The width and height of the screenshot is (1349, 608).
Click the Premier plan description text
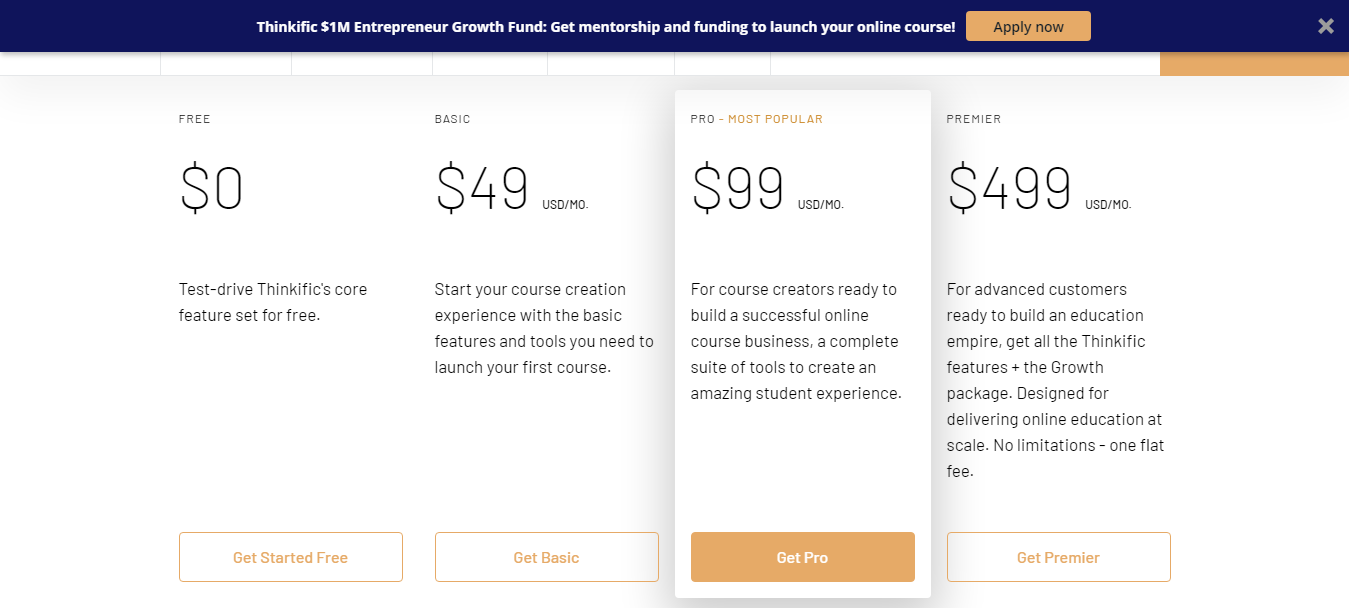coord(1055,380)
